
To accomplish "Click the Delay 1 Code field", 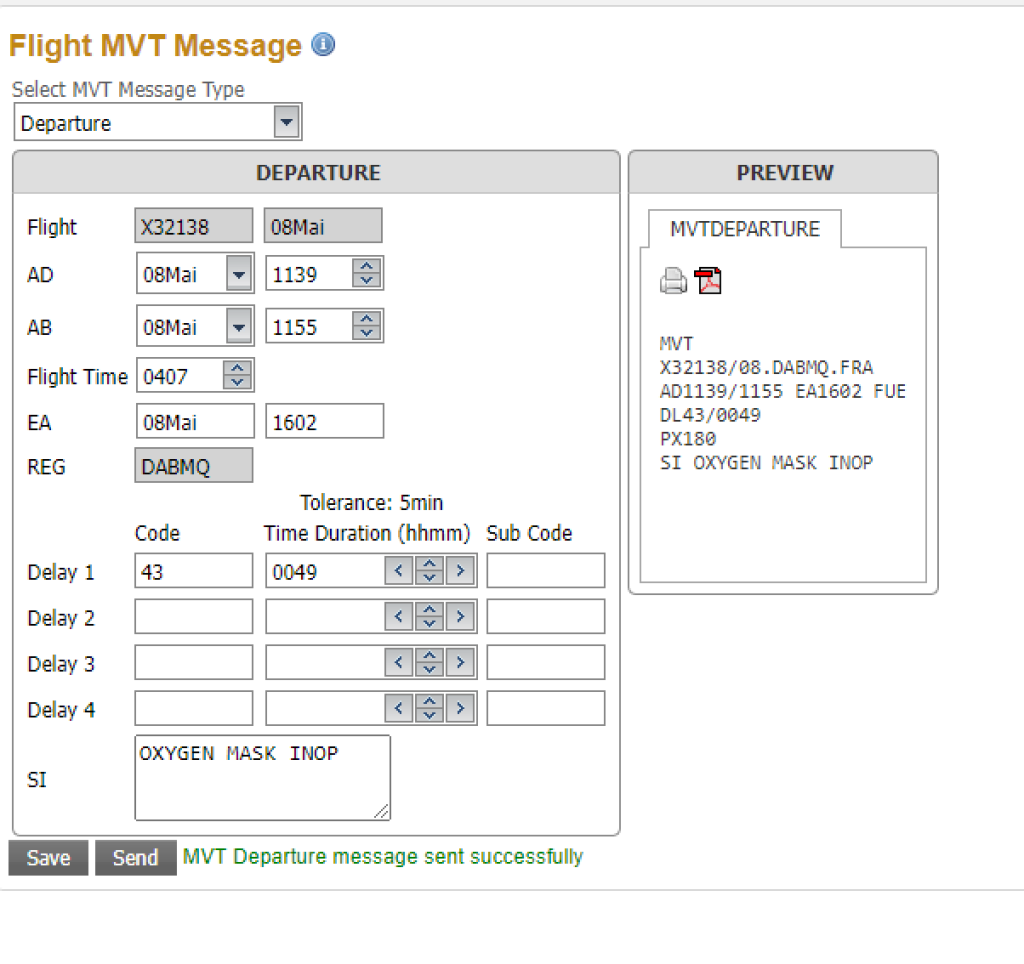I will (193, 572).
